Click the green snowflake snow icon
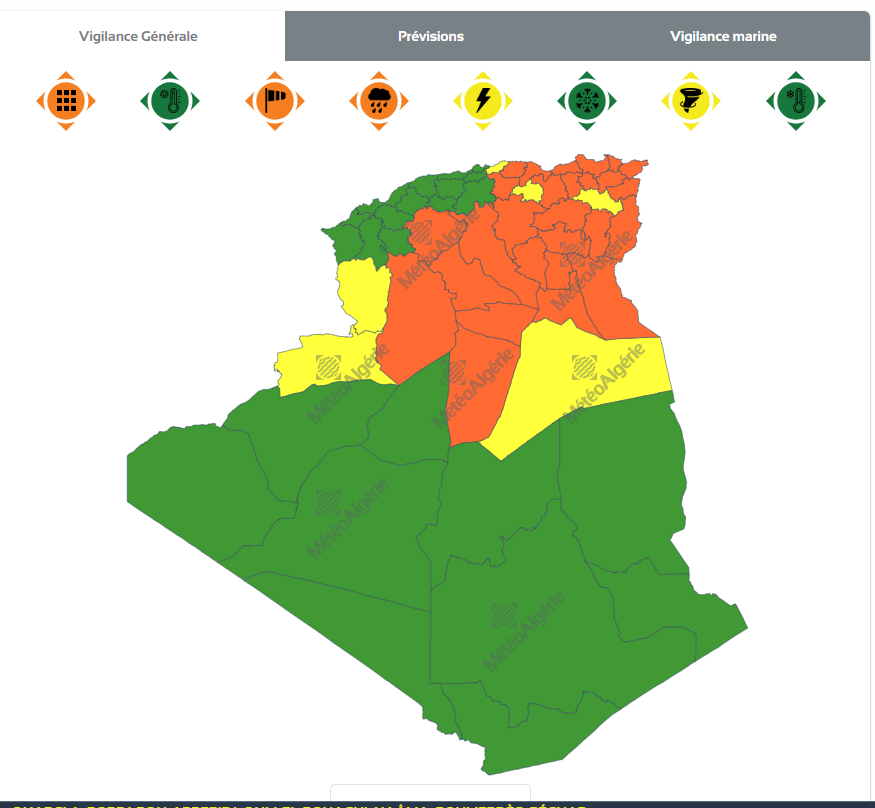Image resolution: width=875 pixels, height=808 pixels. [x=587, y=100]
